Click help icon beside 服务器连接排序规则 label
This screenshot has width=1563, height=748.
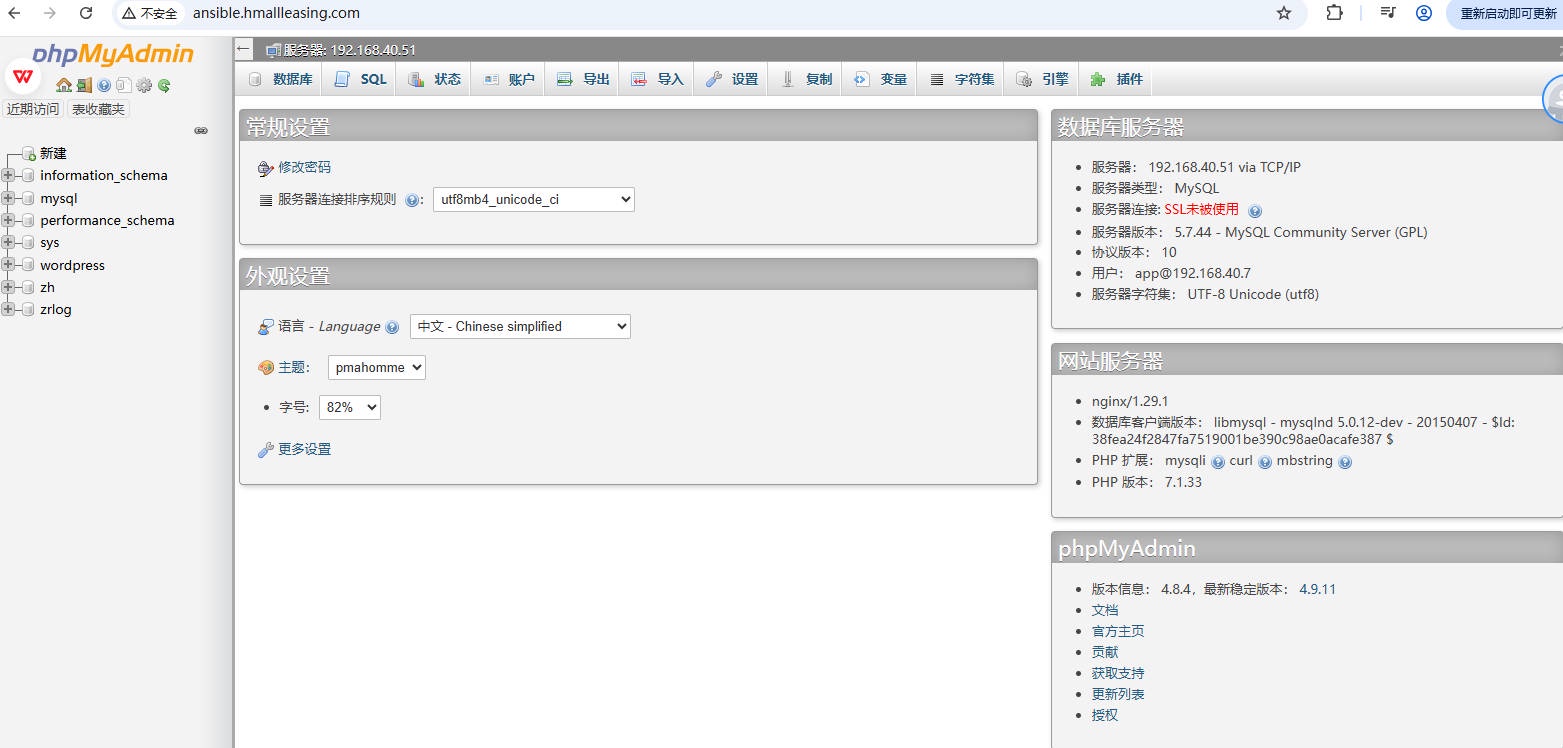[412, 200]
